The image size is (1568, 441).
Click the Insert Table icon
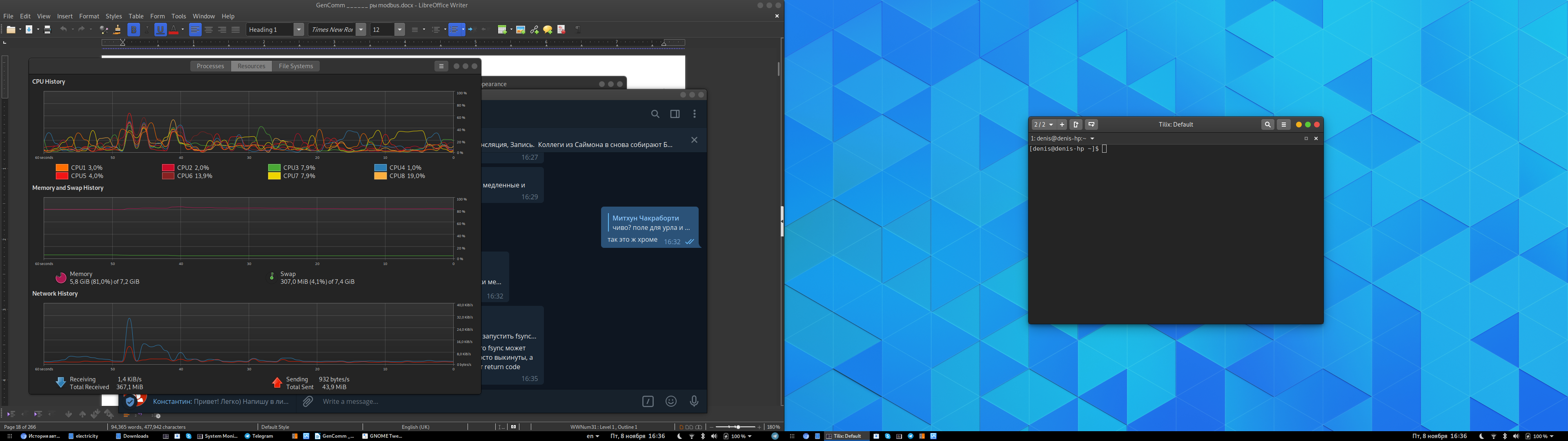tap(502, 29)
